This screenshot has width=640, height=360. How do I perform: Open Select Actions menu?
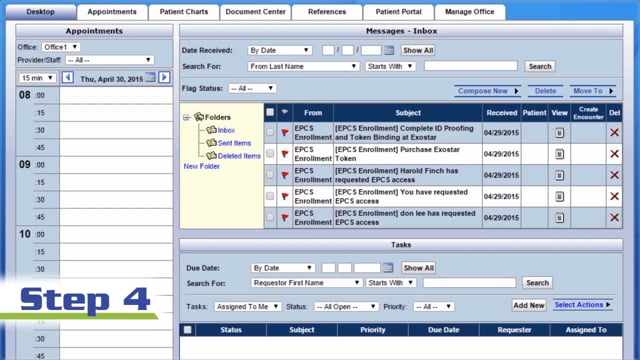point(582,305)
